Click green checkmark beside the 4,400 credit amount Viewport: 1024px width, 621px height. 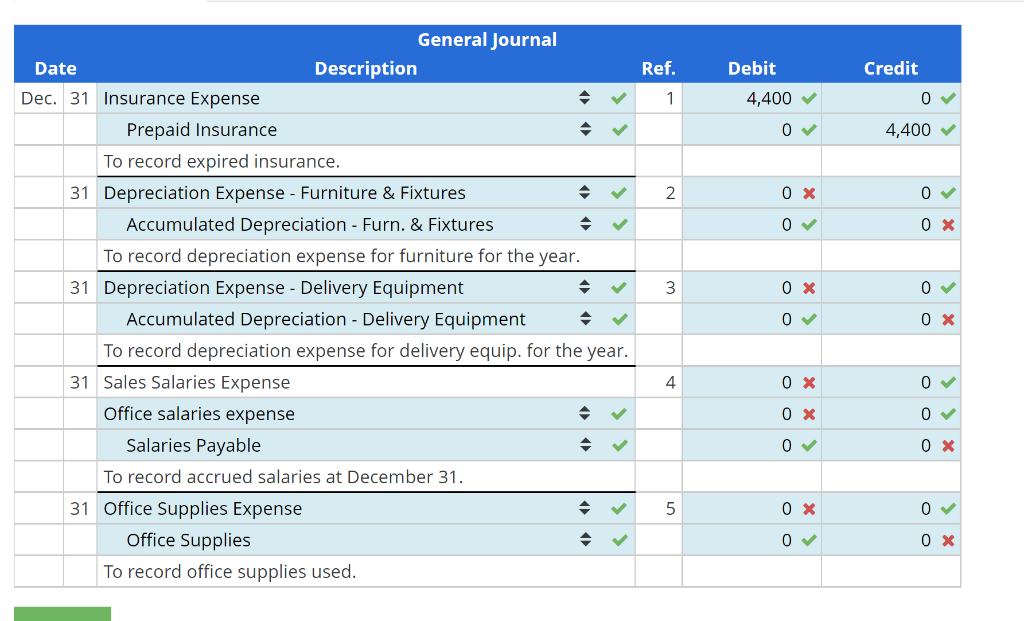tap(948, 129)
